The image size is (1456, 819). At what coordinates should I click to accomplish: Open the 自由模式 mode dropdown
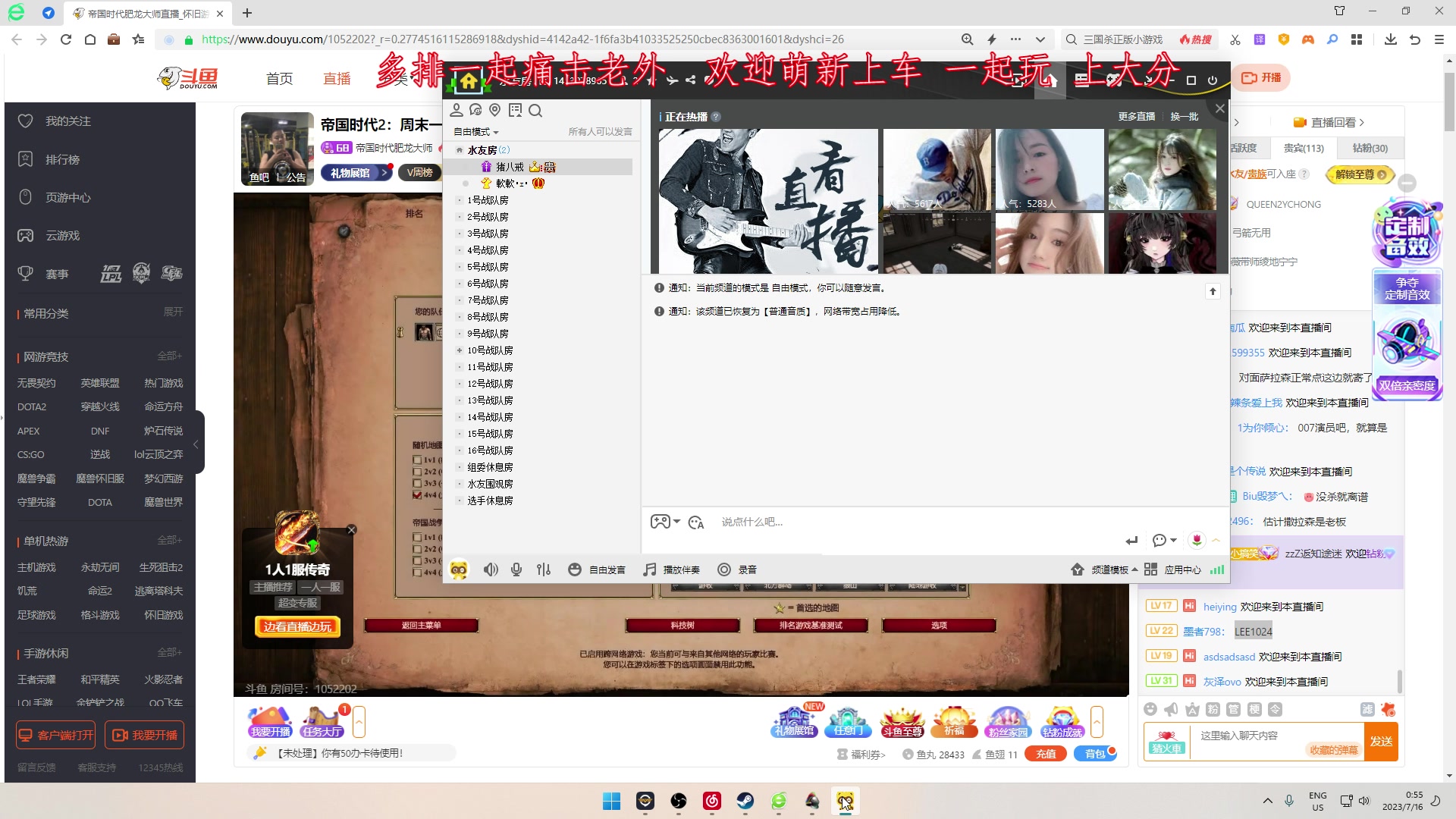pyautogui.click(x=475, y=132)
